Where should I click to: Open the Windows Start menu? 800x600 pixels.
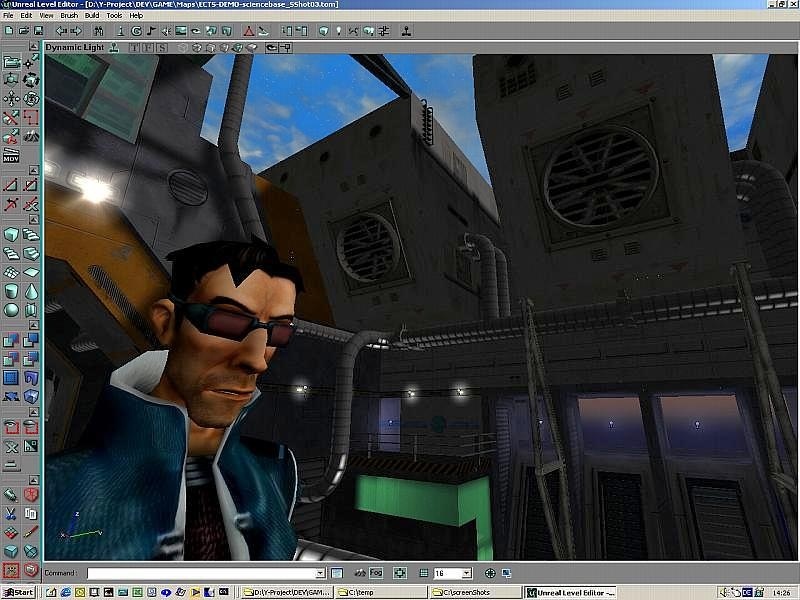point(18,592)
